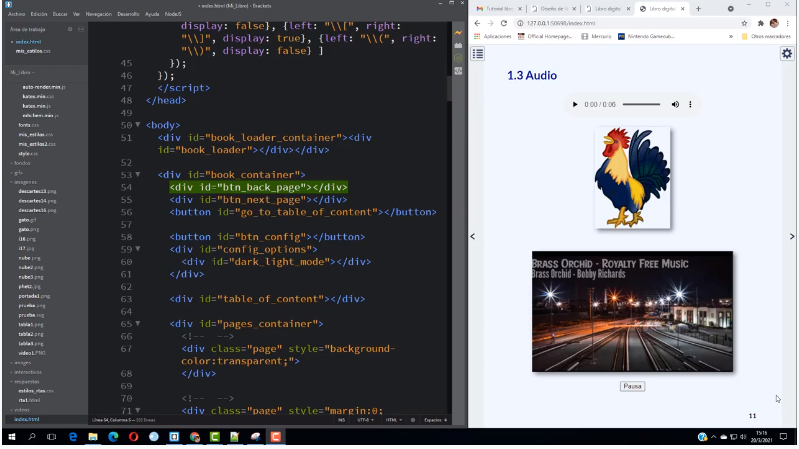The width and height of the screenshot is (799, 449).
Task: Open the Desarrollo menu
Action: point(128,14)
